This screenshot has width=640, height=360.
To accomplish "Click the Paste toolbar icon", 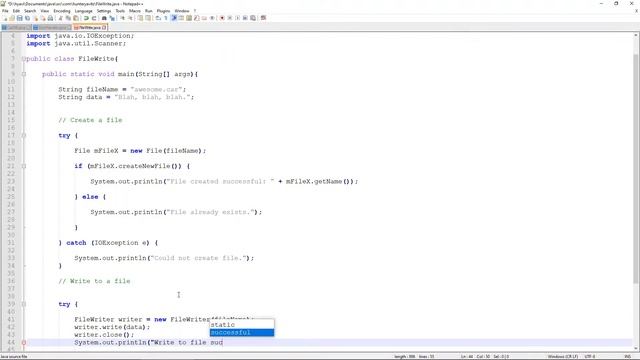I will 76,18.
